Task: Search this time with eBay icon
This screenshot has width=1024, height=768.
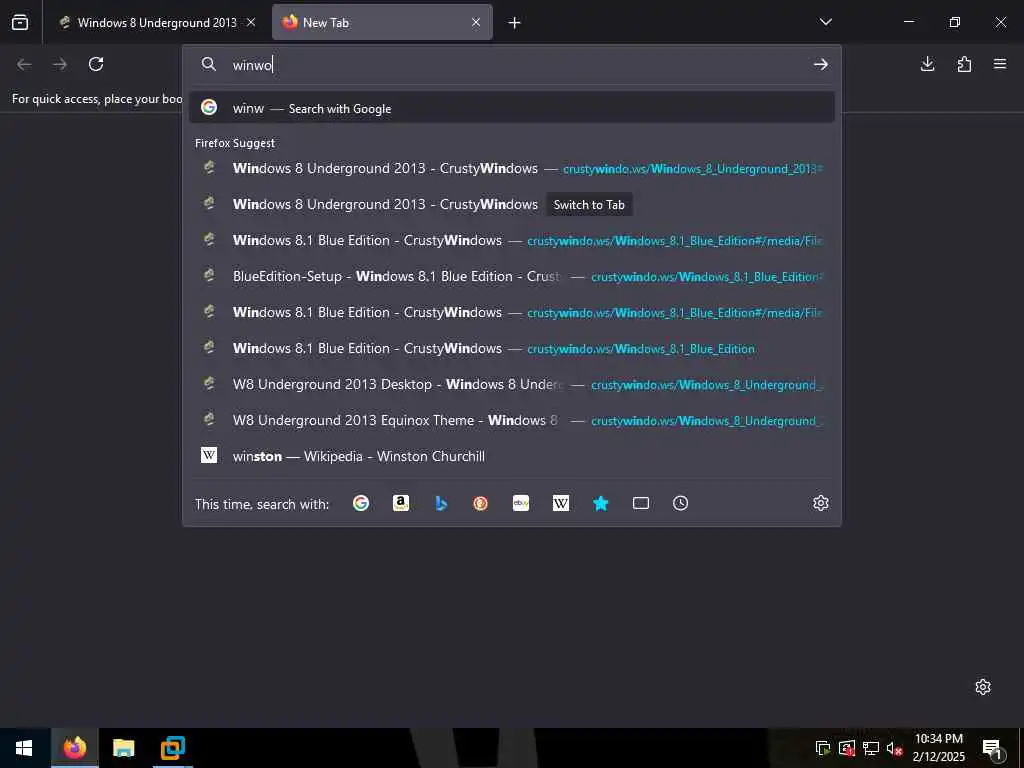Action: click(x=521, y=503)
